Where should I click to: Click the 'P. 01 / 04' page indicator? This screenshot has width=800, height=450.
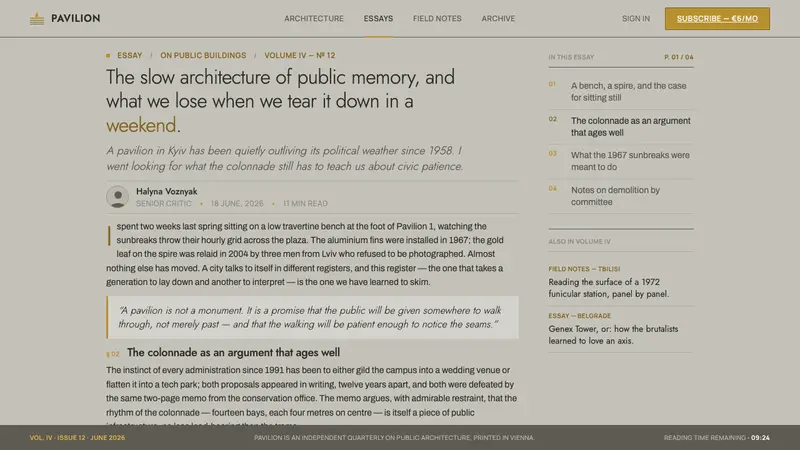point(679,57)
